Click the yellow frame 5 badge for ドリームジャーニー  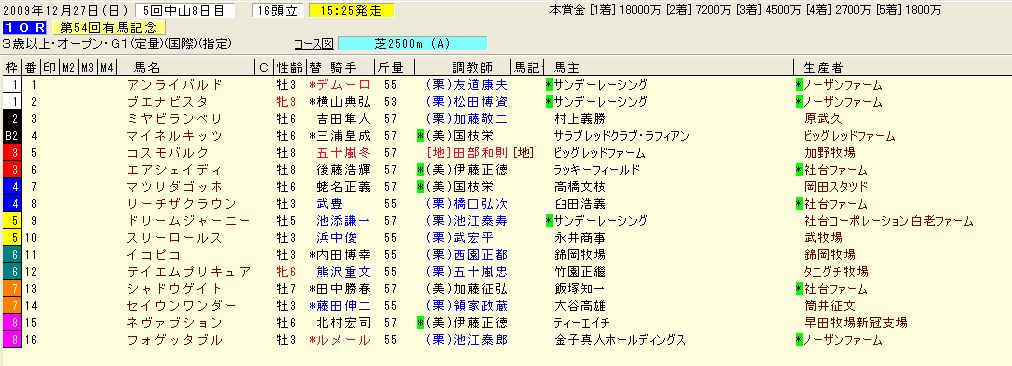[12, 221]
